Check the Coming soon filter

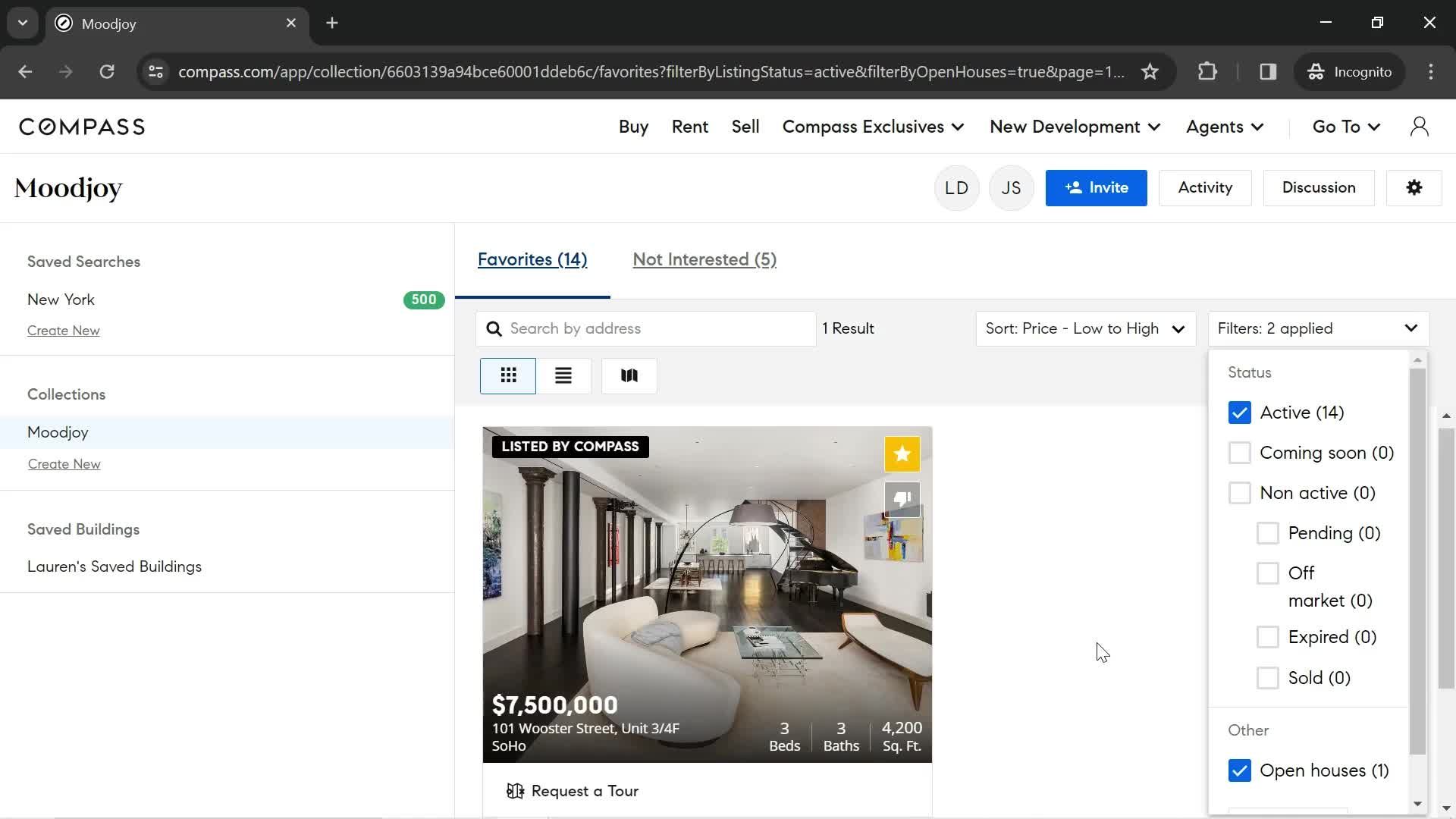(1240, 453)
